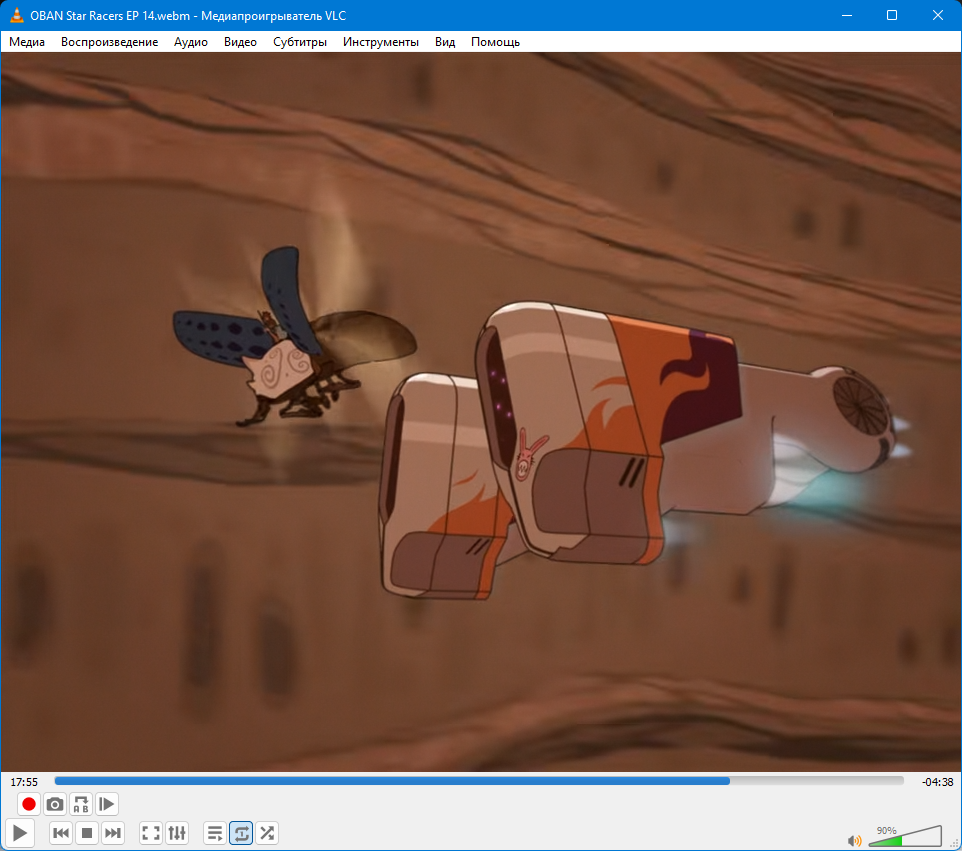Skip to the next media item
962x851 pixels.
tap(113, 833)
